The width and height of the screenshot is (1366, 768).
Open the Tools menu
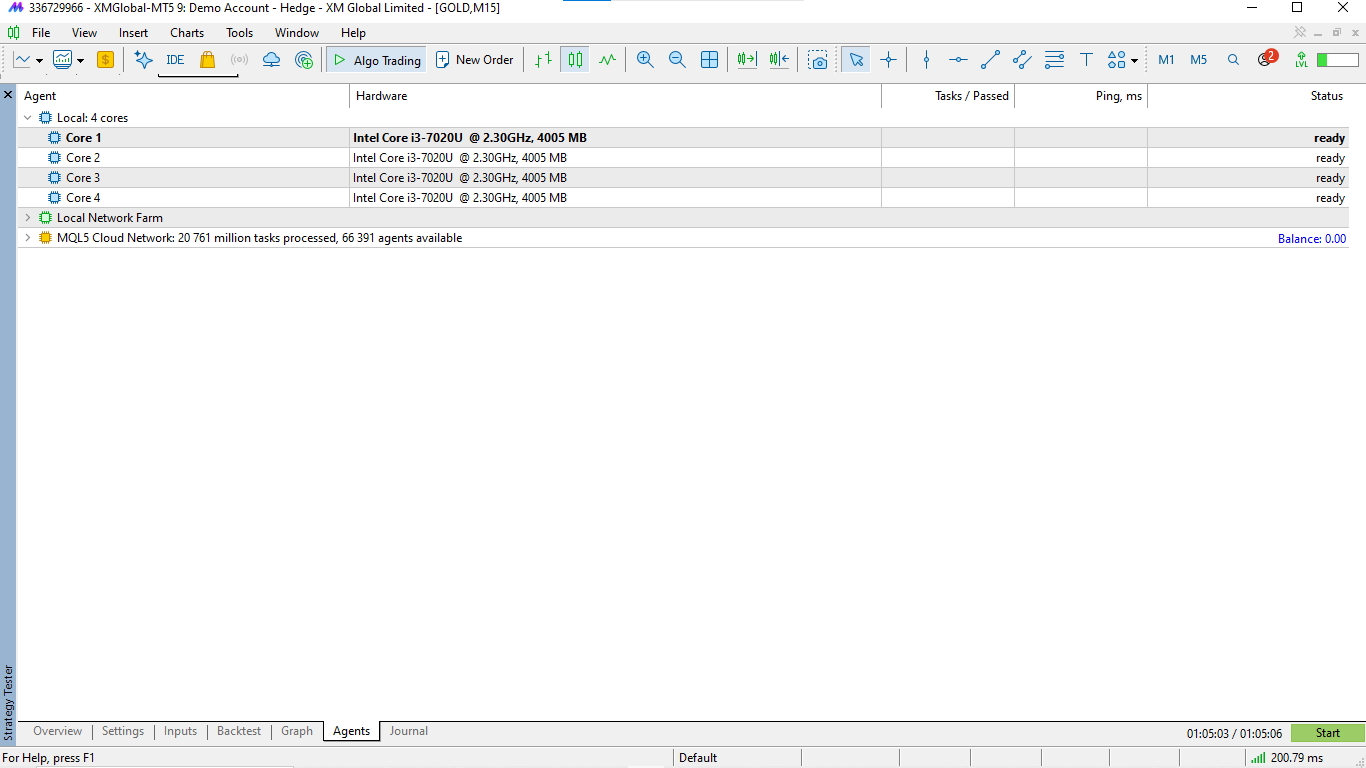coord(239,33)
